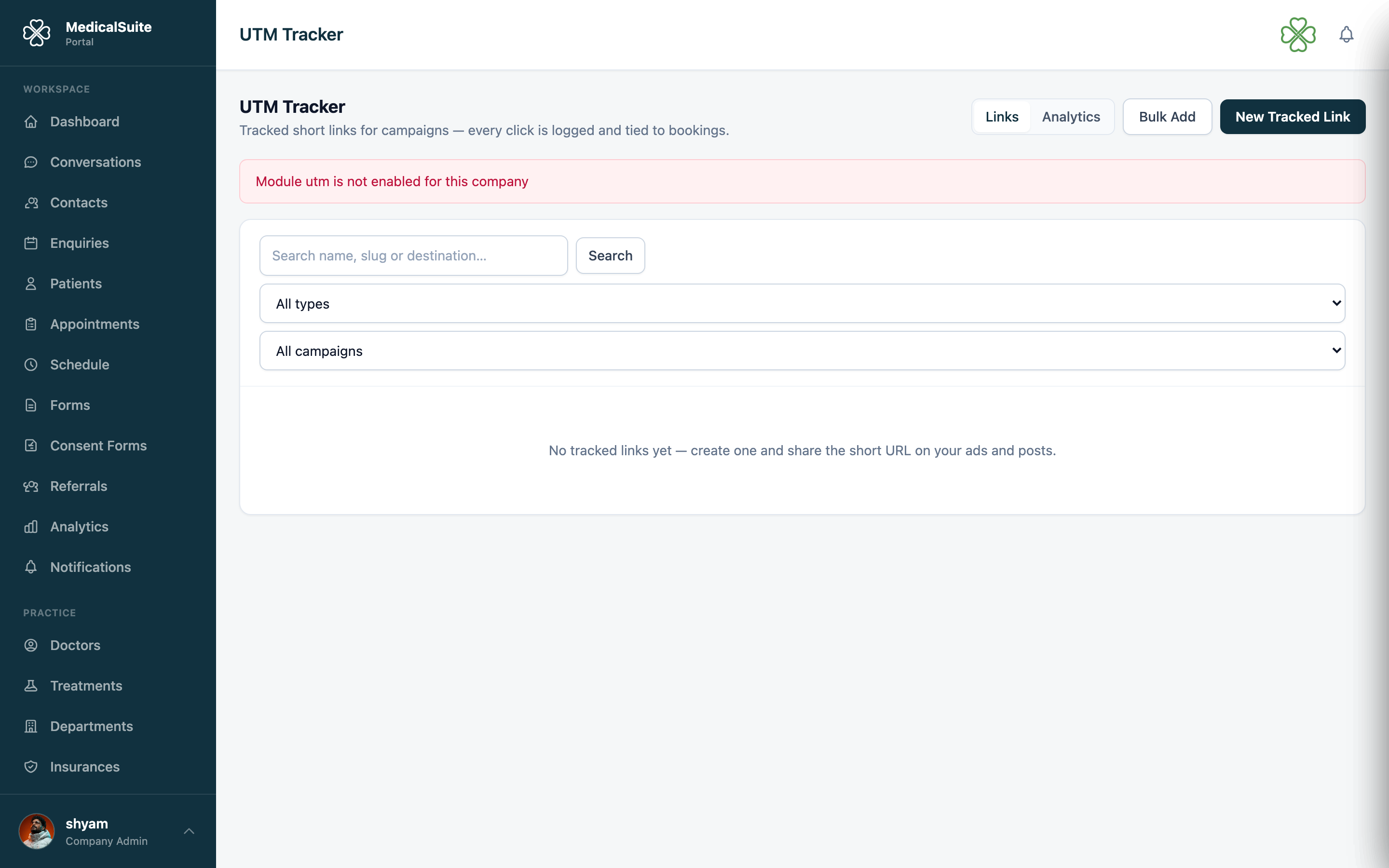This screenshot has width=1389, height=868.
Task: Open the Schedule menu label
Action: pos(79,365)
